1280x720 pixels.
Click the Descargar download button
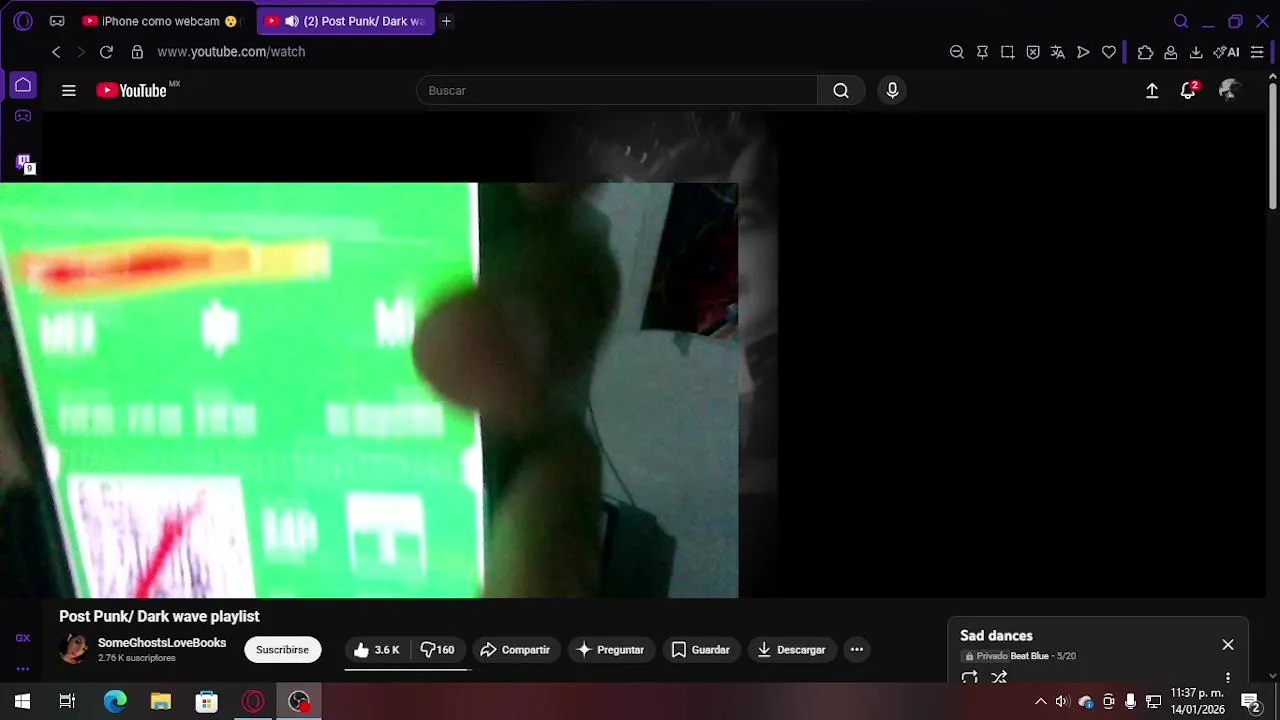[791, 650]
